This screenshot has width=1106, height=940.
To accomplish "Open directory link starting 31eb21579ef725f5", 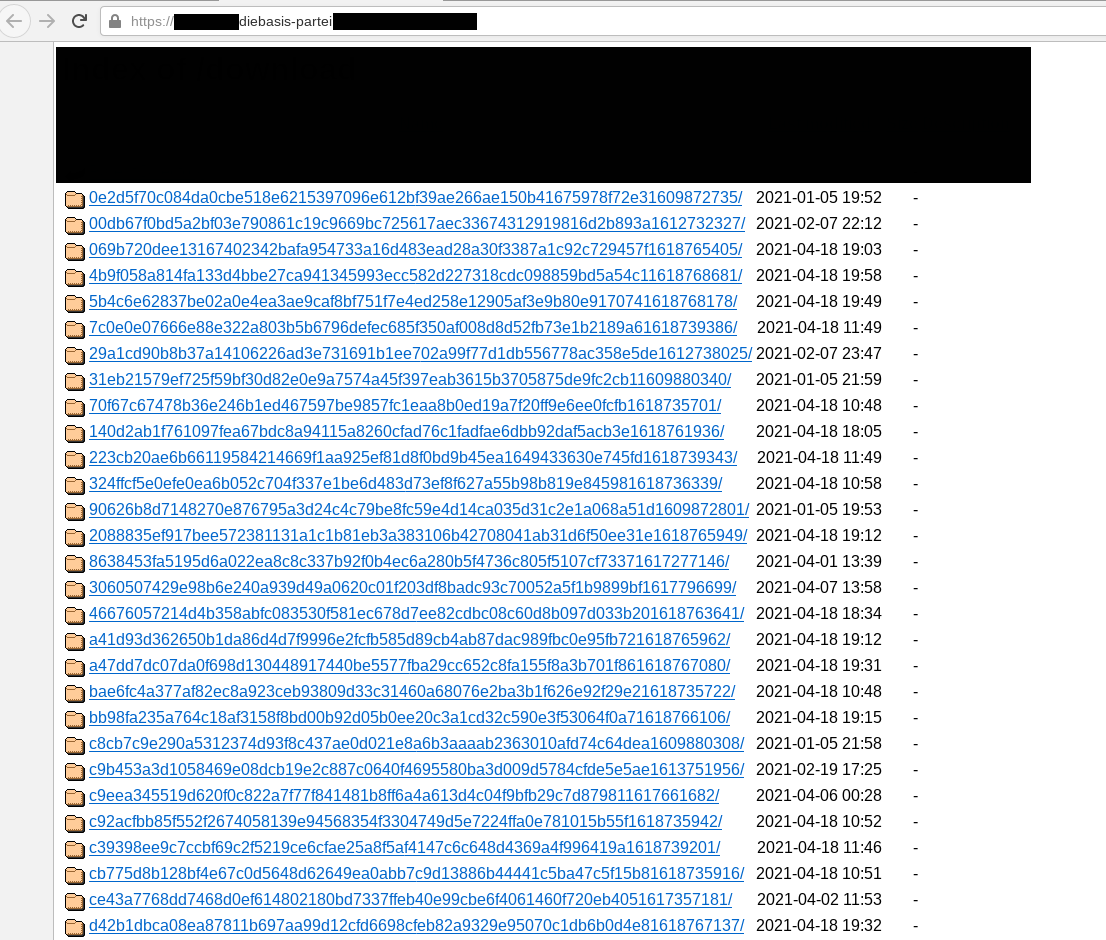I will click(x=411, y=379).
